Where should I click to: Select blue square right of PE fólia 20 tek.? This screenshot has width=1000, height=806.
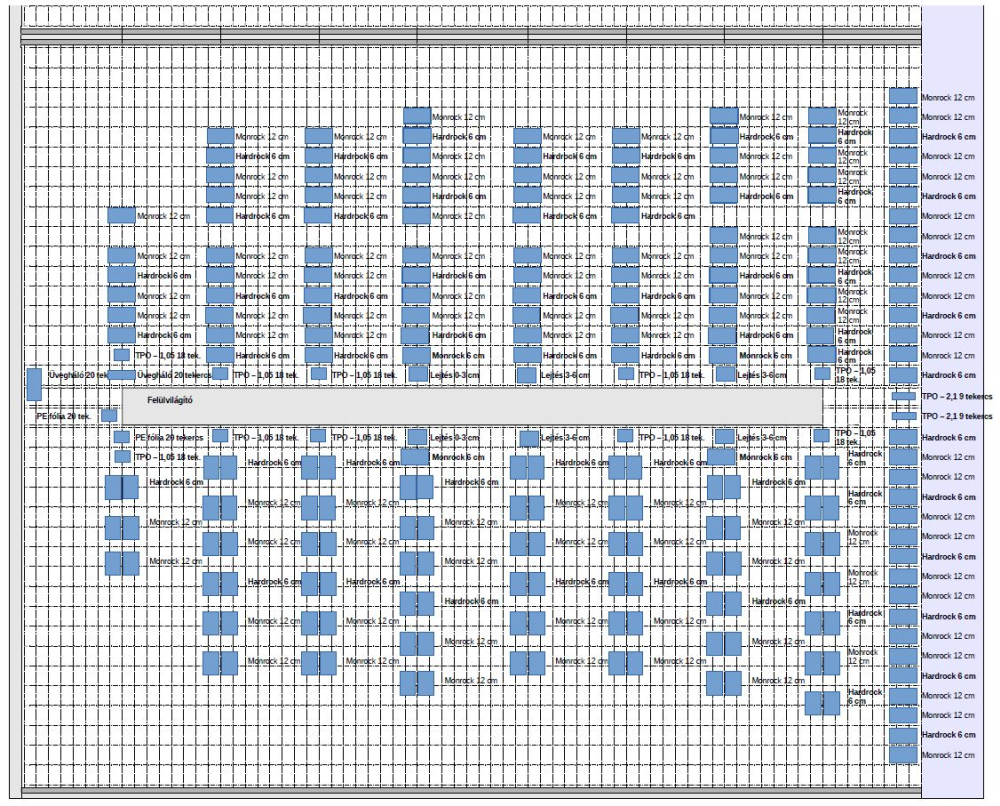[x=109, y=415]
